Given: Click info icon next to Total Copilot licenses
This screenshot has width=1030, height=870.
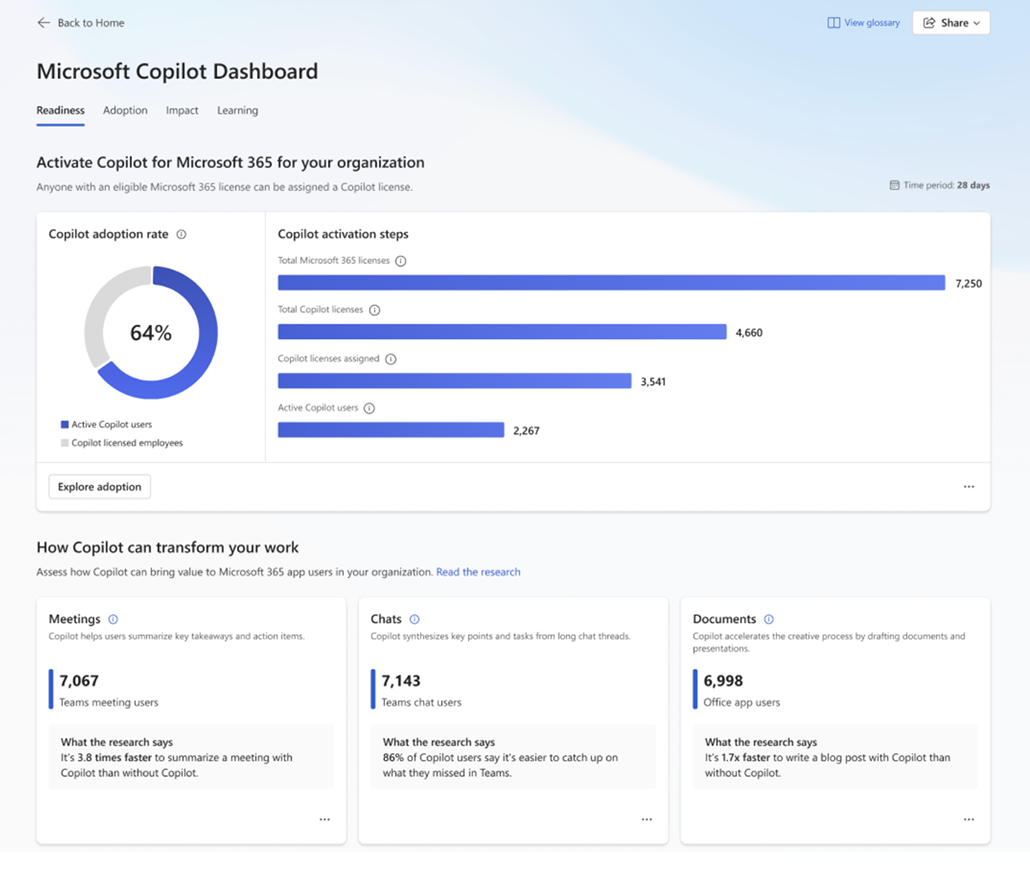Looking at the screenshot, I should pos(375,310).
